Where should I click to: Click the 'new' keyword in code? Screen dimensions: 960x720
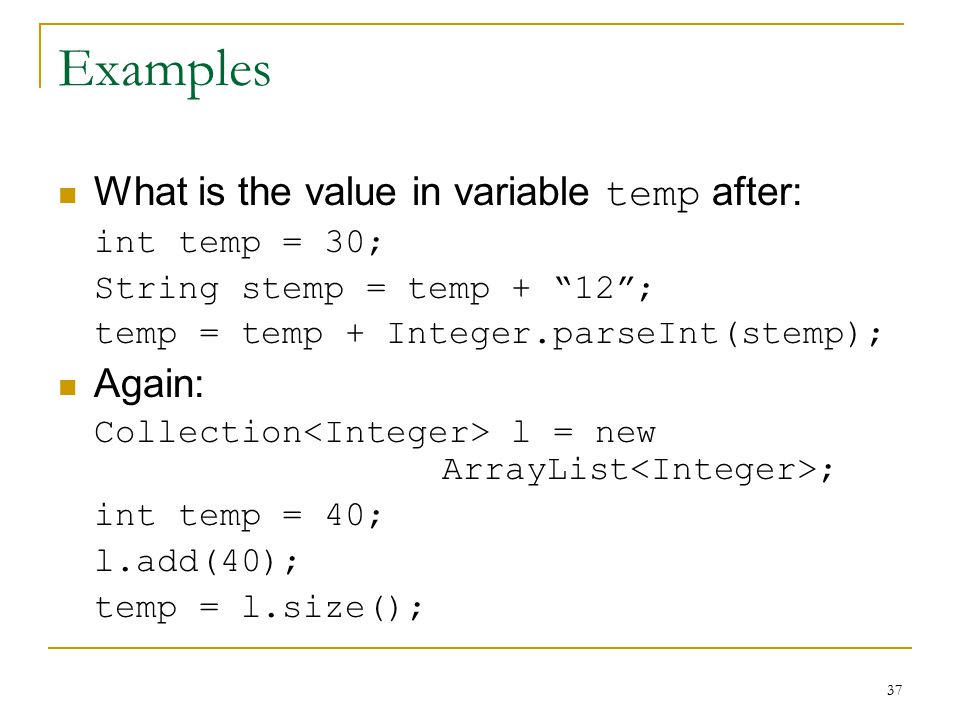[x=626, y=433]
